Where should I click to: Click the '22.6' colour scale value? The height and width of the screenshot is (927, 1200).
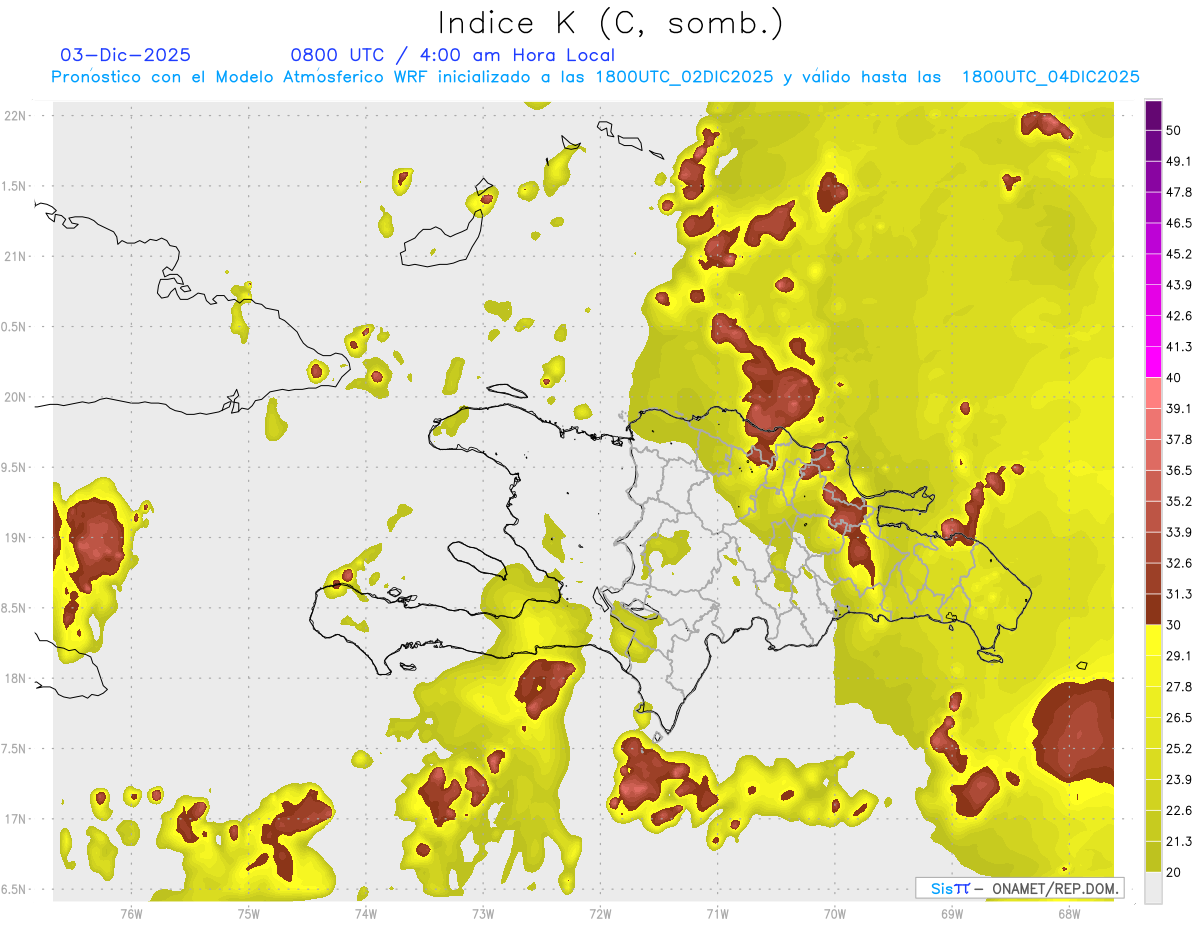[x=1179, y=810]
